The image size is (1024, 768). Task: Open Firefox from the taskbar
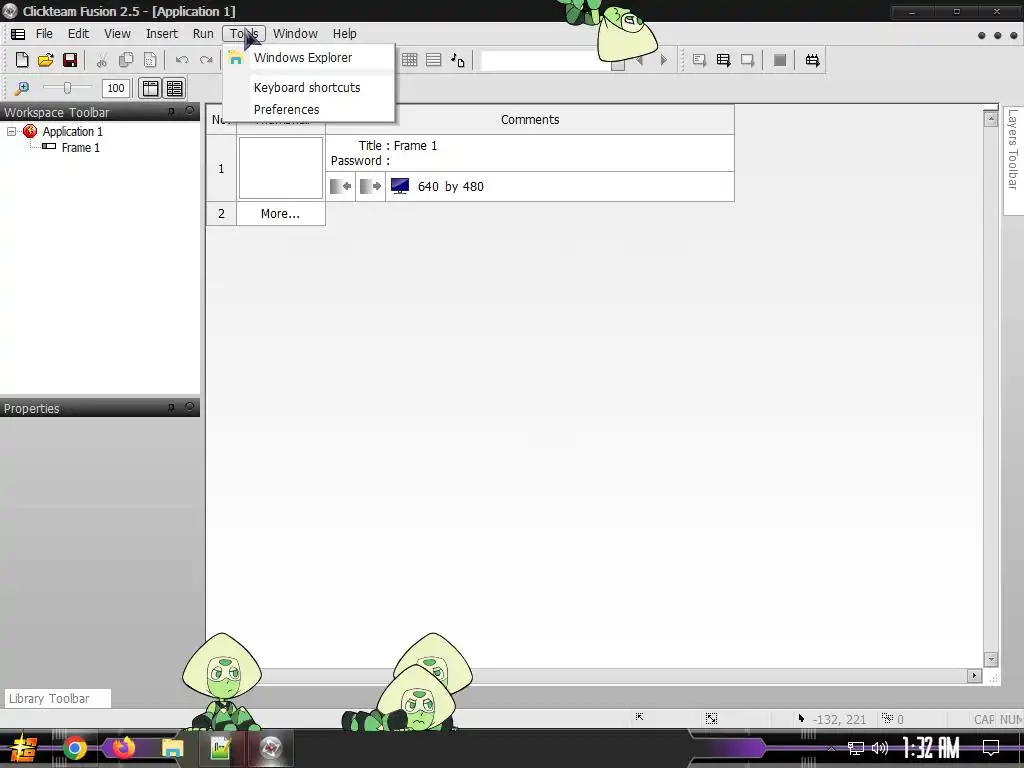(x=123, y=747)
